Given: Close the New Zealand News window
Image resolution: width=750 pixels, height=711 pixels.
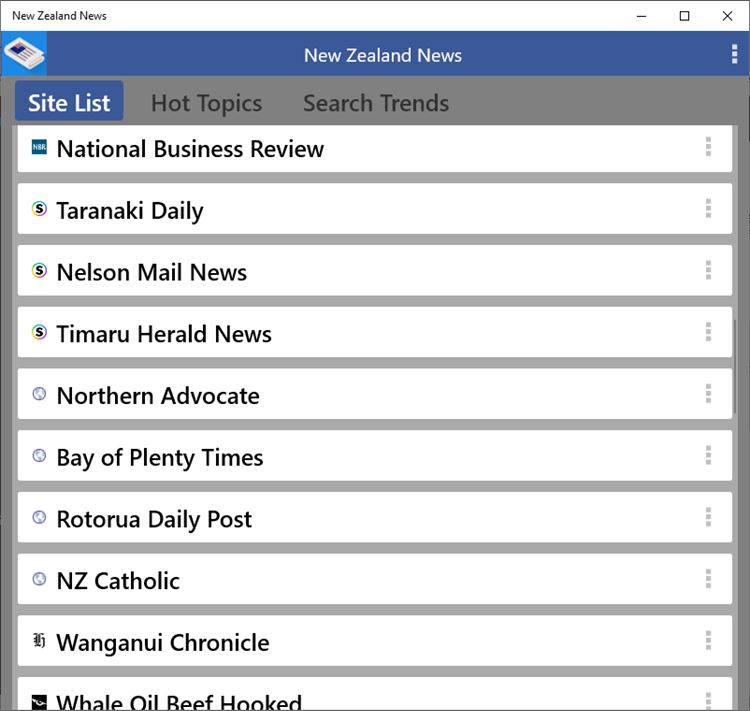Looking at the screenshot, I should click(x=728, y=16).
